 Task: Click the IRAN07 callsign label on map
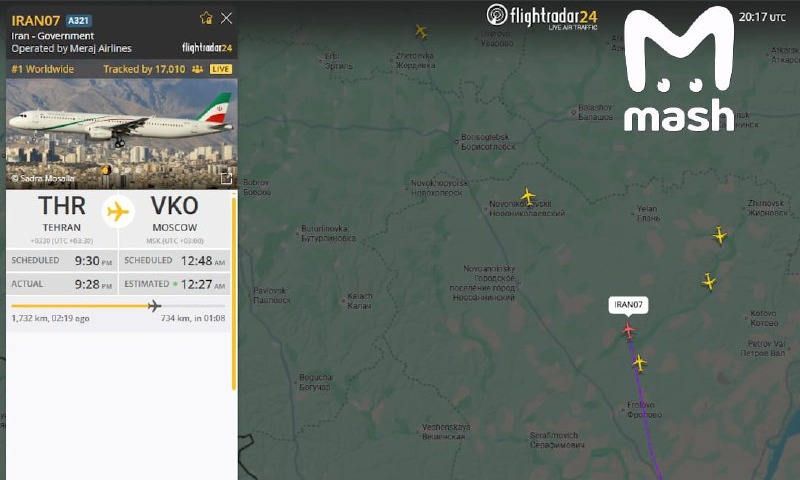coord(628,305)
